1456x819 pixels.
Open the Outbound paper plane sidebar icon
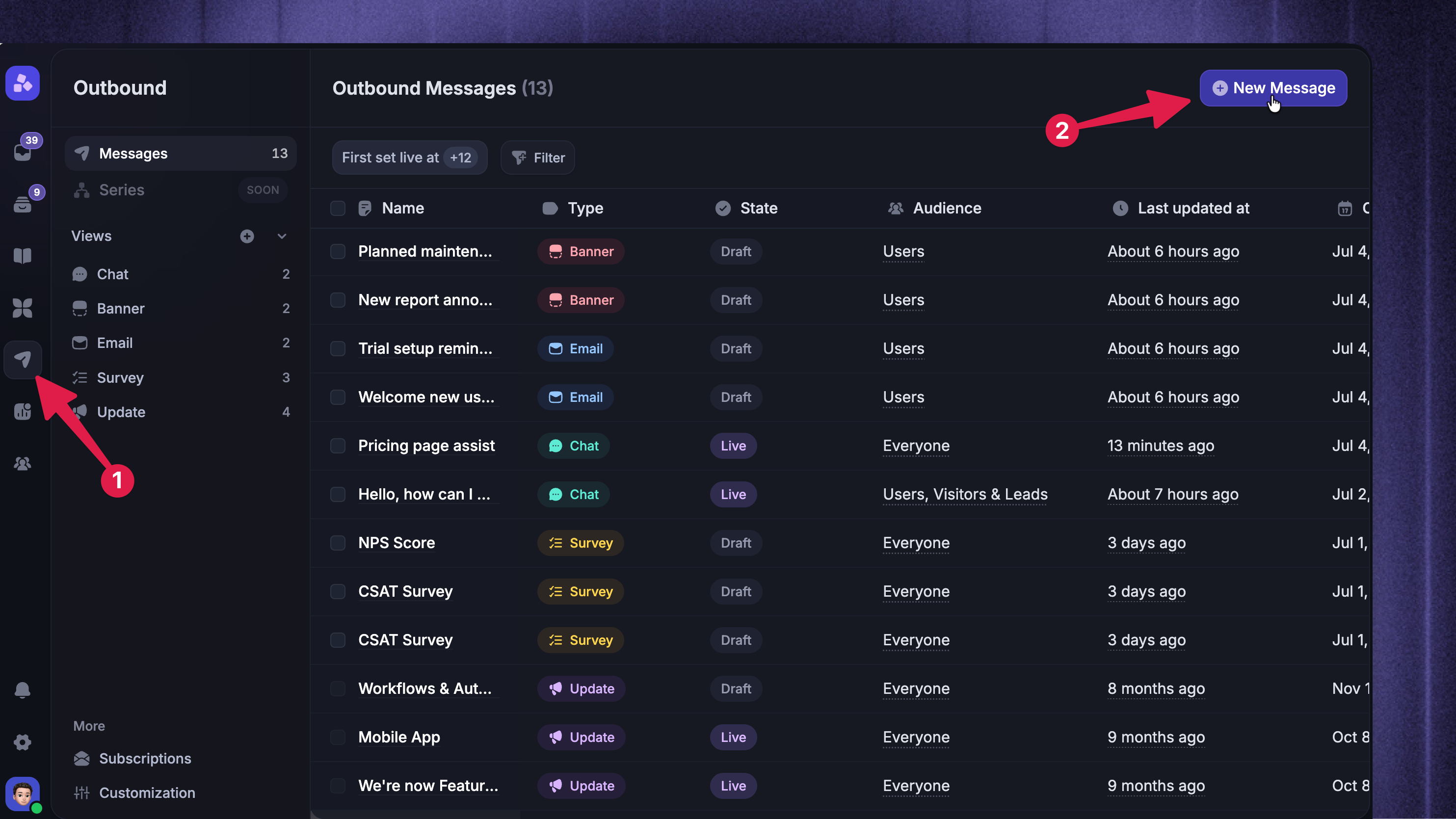point(23,360)
